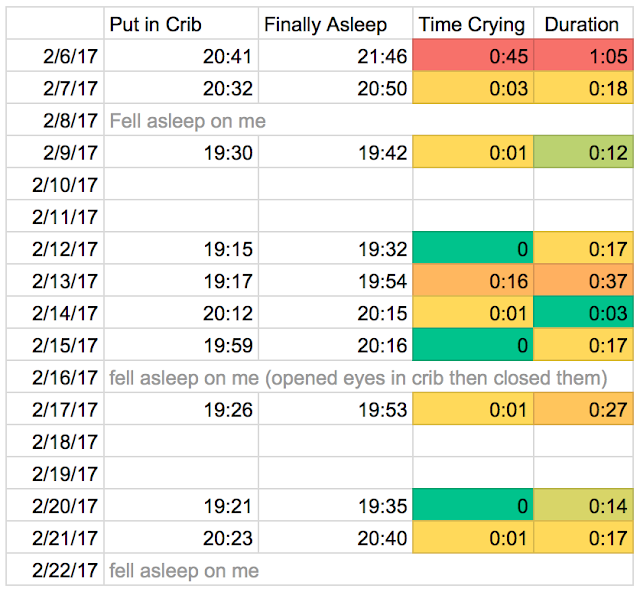The height and width of the screenshot is (592, 640).
Task: Select the 21:46 Finally Asleep cell
Action: pyautogui.click(x=336, y=57)
